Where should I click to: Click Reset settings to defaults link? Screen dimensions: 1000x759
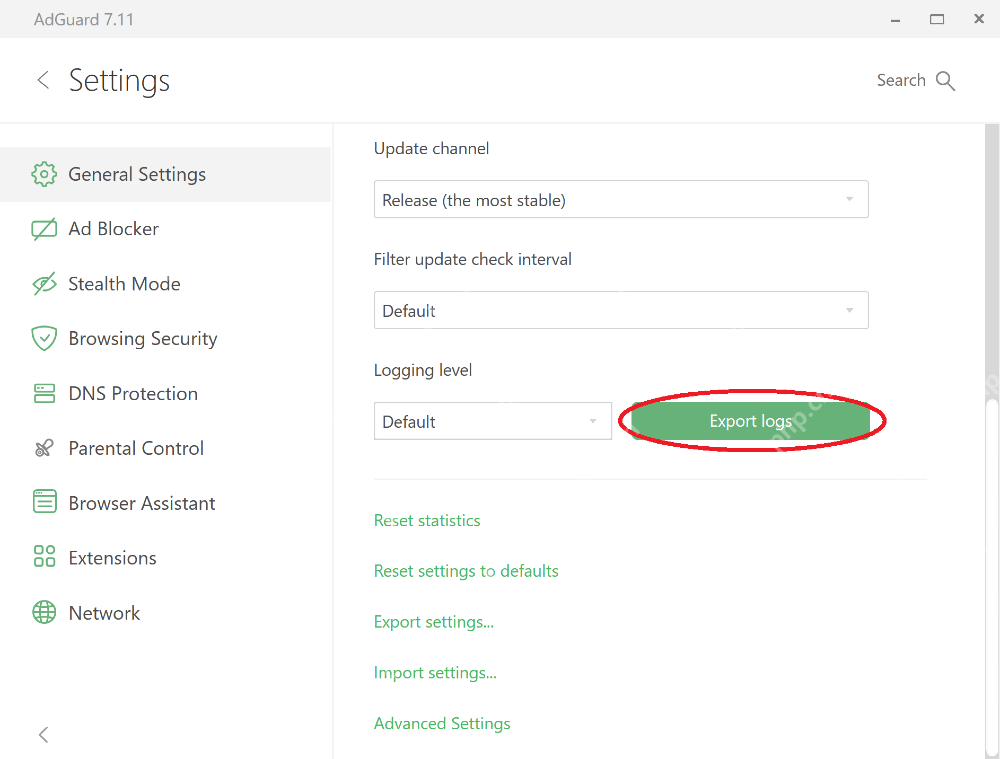coord(466,571)
